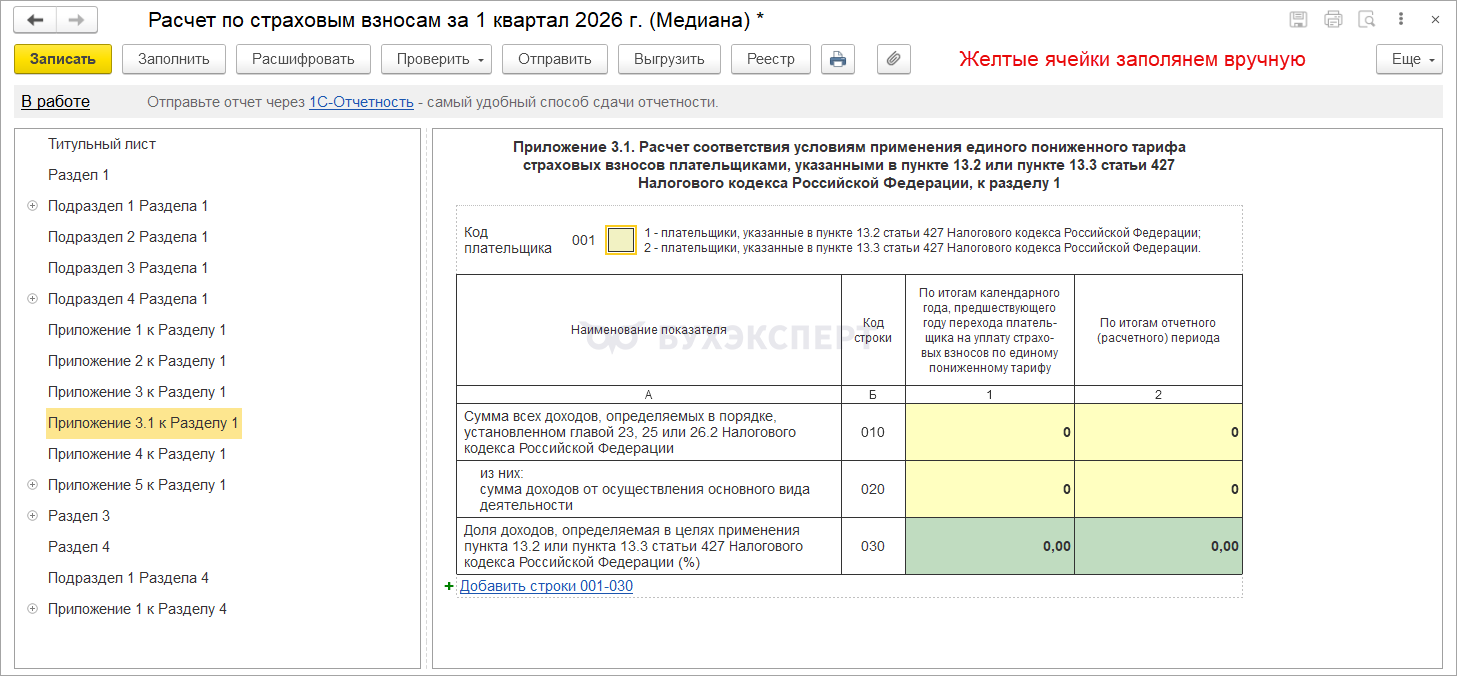This screenshot has width=1457, height=676.
Task: Open Приложение 4 к Разделу 1
Action: pyautogui.click(x=137, y=454)
